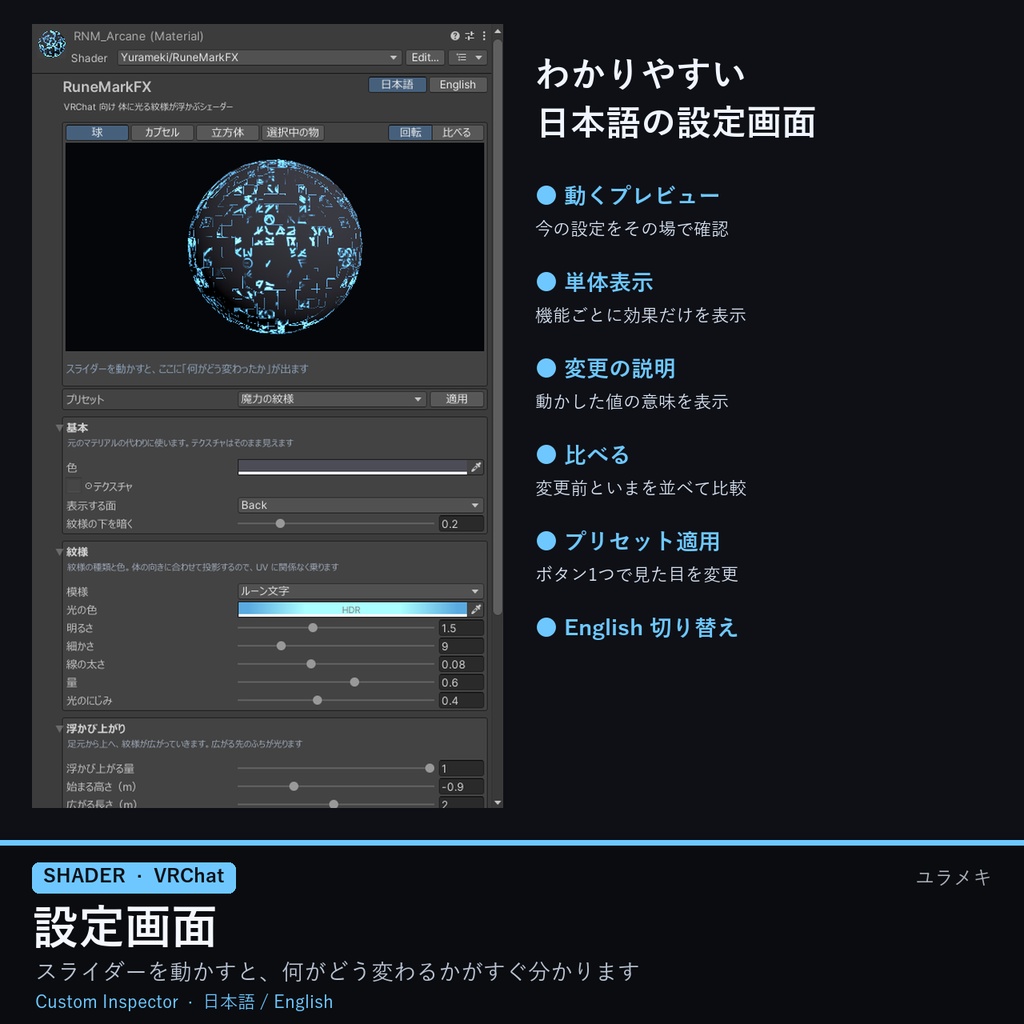
Task: Click the English 切り替え feature heading
Action: point(651,627)
